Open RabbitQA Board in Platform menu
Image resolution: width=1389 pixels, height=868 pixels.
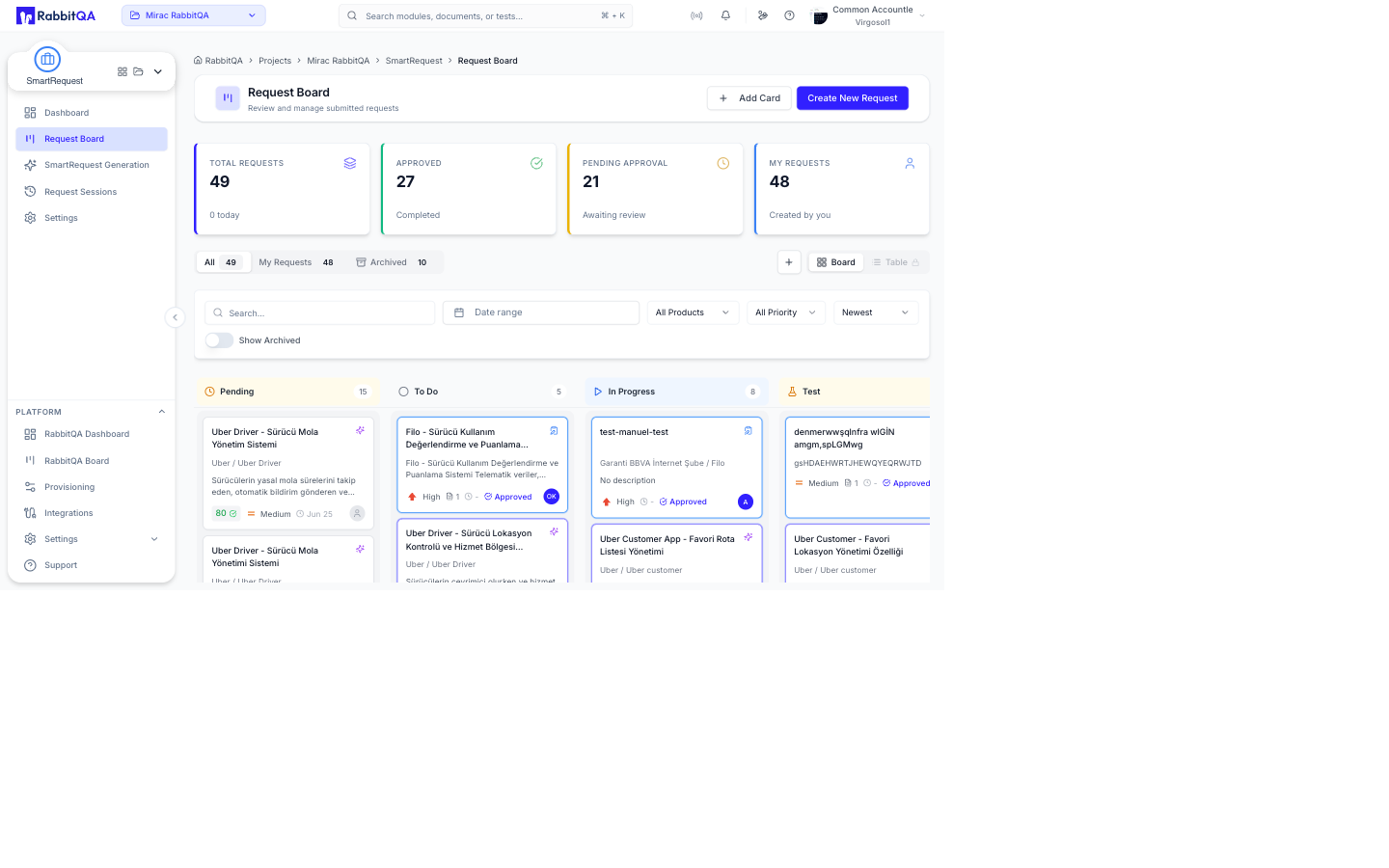pyautogui.click(x=92, y=461)
